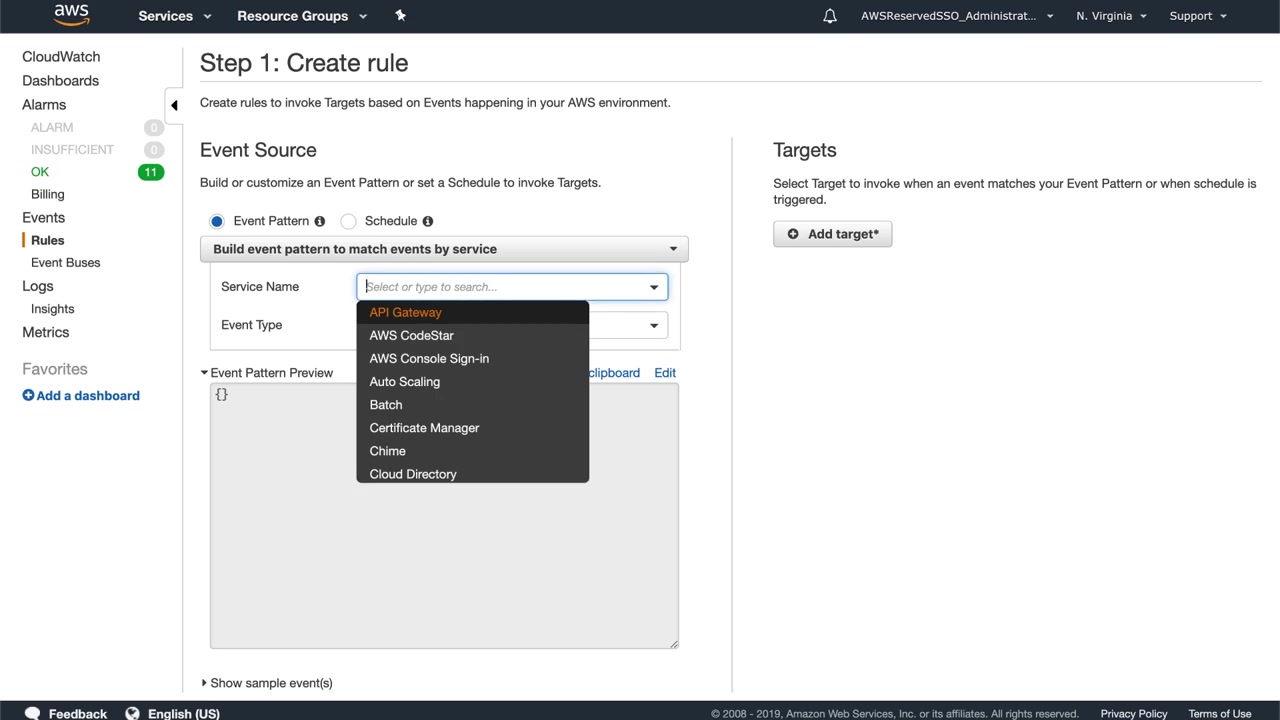Screen dimensions: 1280x720
Task: Click the pin shortcut icon in header
Action: coord(400,15)
